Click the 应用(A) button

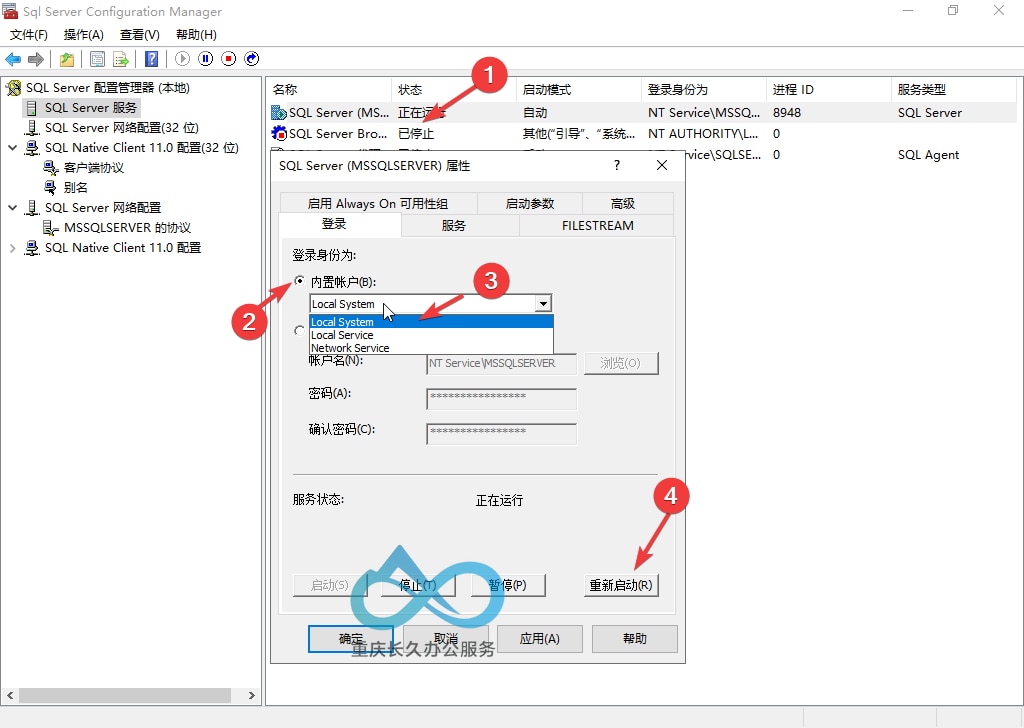[539, 639]
